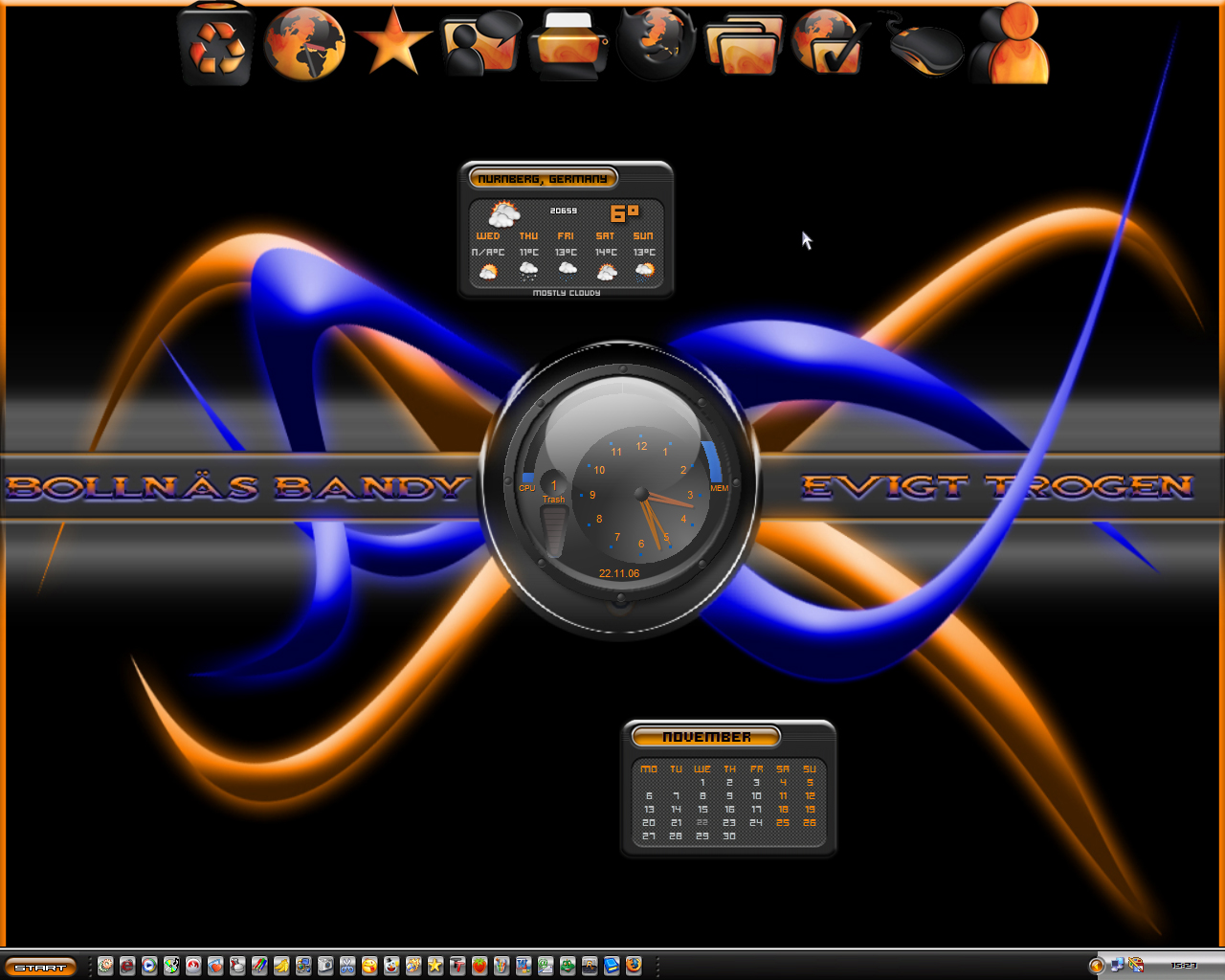Click the globe with checkmark dock icon
The width and height of the screenshot is (1225, 980).
click(831, 43)
